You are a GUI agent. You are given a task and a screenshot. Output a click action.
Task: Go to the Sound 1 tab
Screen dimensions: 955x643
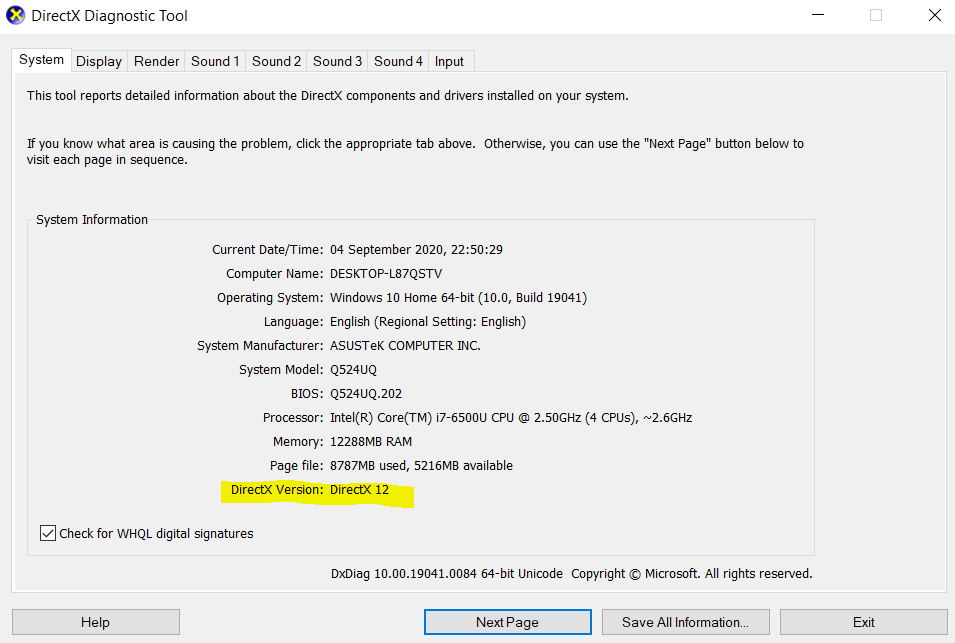point(215,61)
